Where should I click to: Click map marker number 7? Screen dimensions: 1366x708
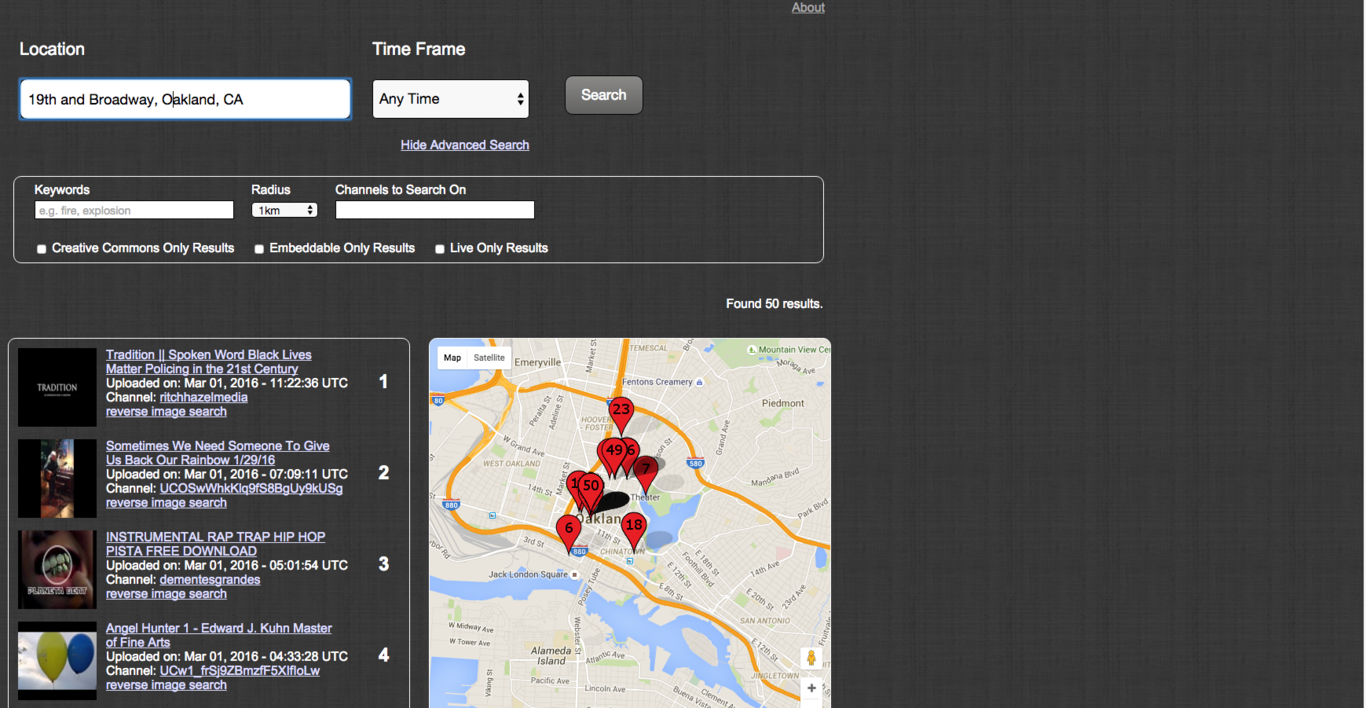[646, 473]
